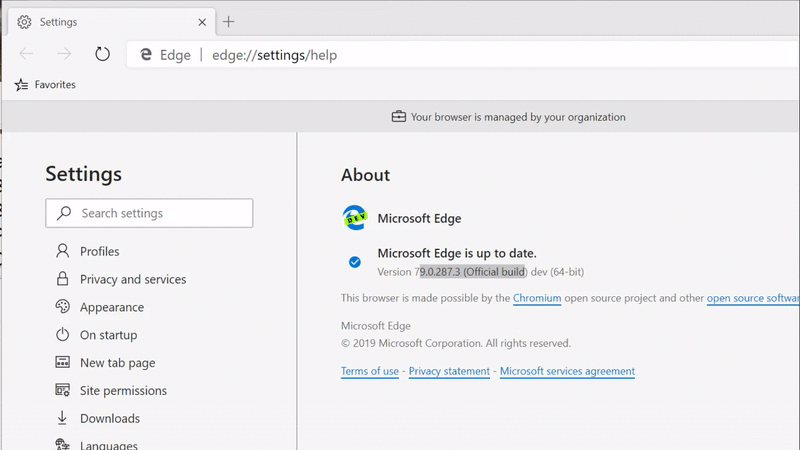Select the Settings browser tab
Screen dimensions: 800x450
point(100,22)
